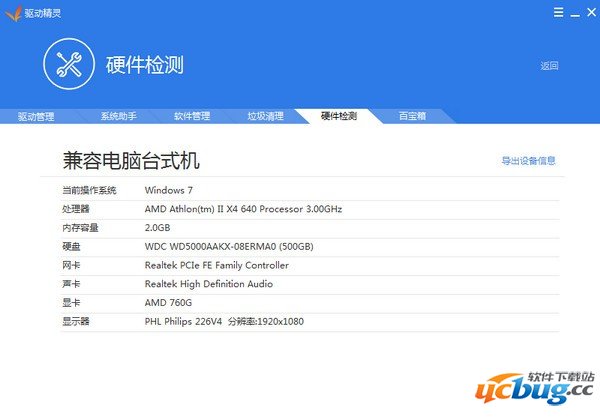Click Realtek High Definition Audio text

point(209,284)
